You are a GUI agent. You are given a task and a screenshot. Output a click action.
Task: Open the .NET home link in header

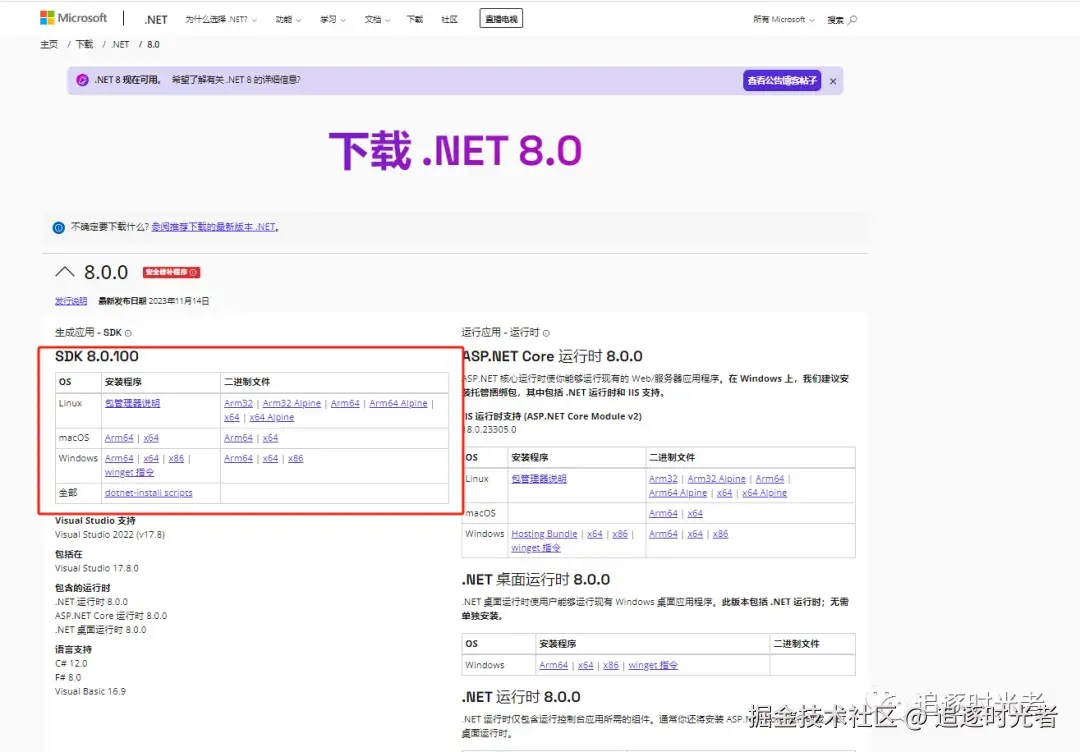point(156,19)
